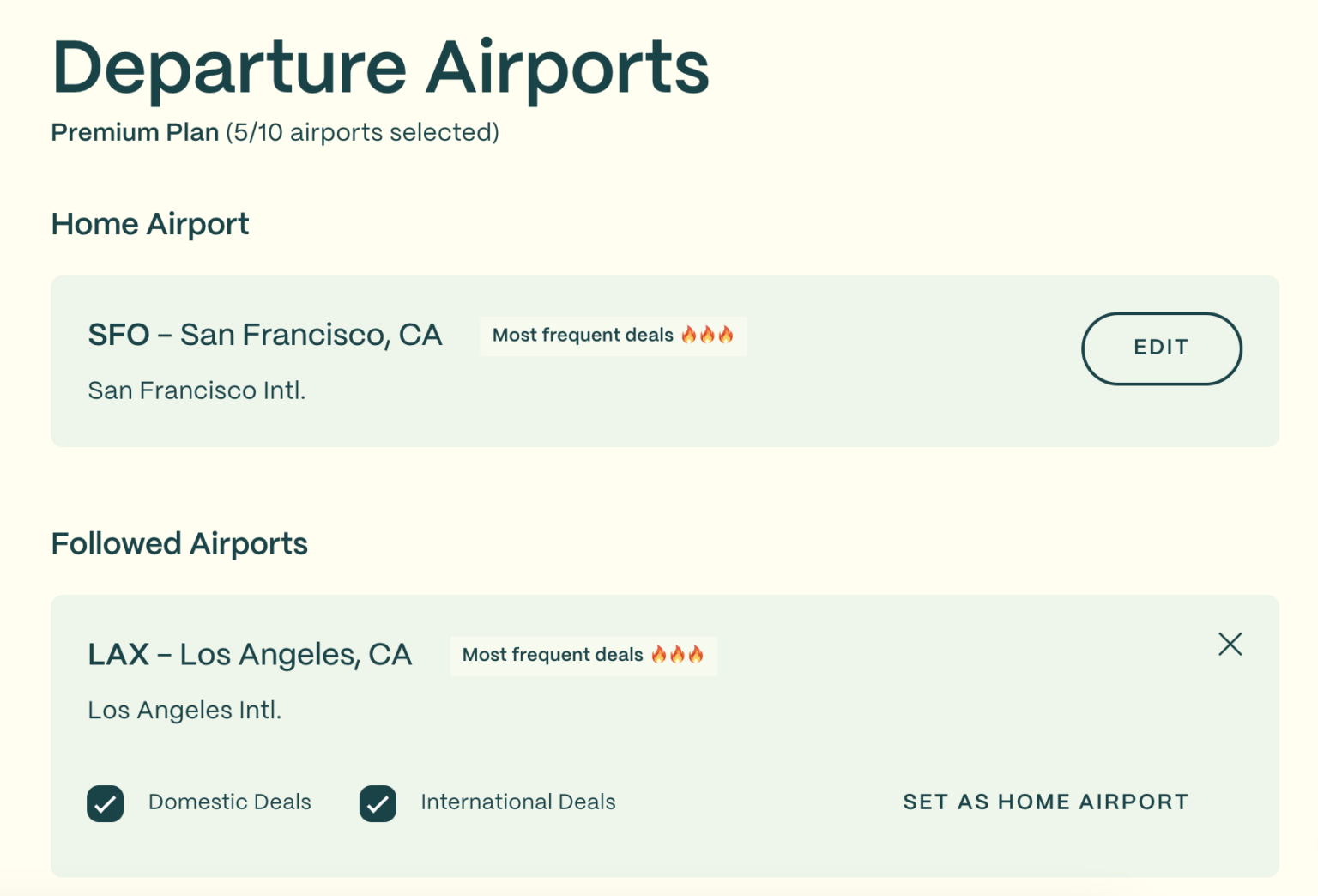Click the checkmark icon inside Domestic Deals box
This screenshot has height=896, width=1318.
coord(105,803)
